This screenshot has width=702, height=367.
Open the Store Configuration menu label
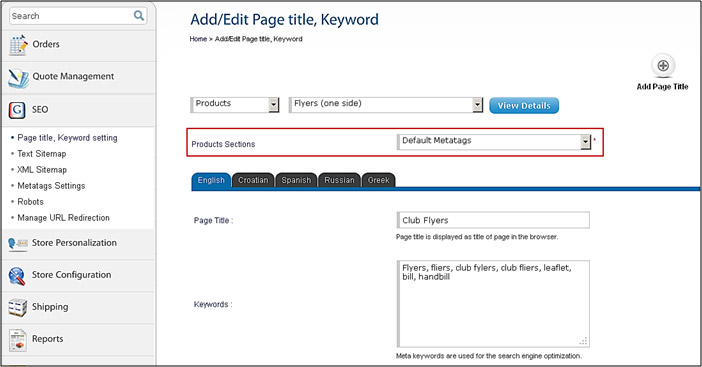pyautogui.click(x=71, y=275)
